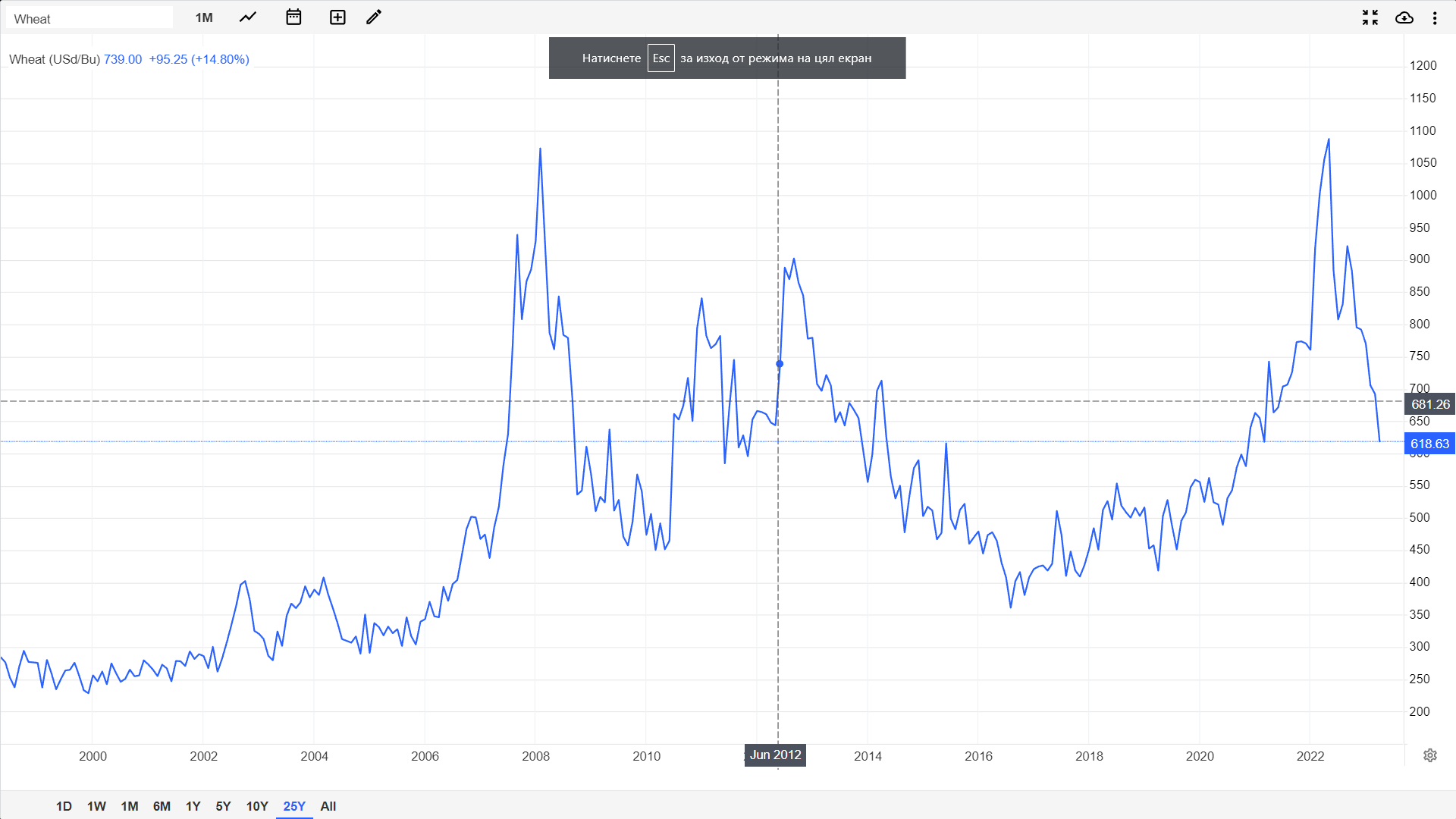Click the cloud download icon
The width and height of the screenshot is (1456, 819).
tap(1404, 17)
